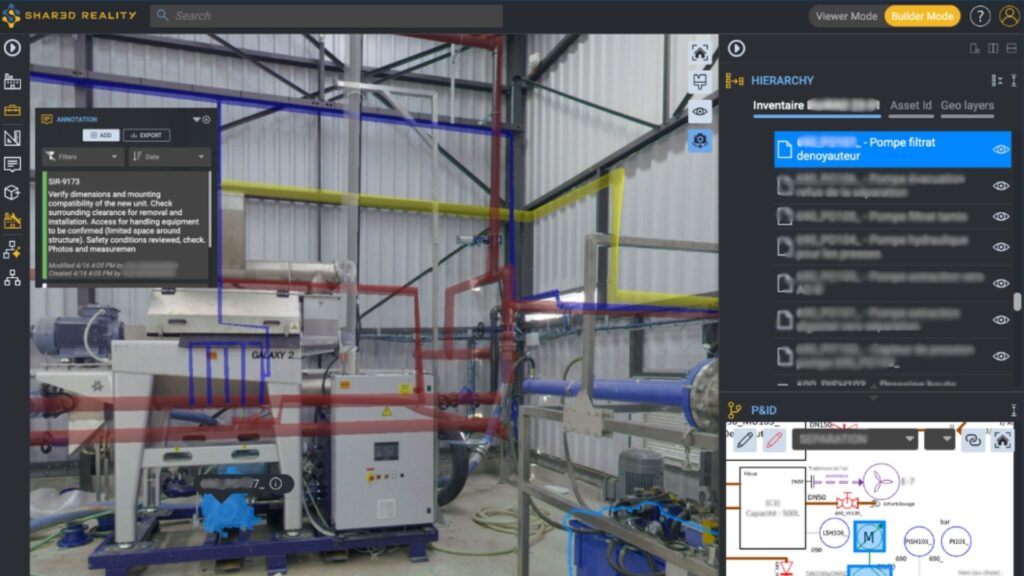Collapse annotation panel with triangle arrow
Viewport: 1024px width, 576px height.
pyautogui.click(x=196, y=120)
